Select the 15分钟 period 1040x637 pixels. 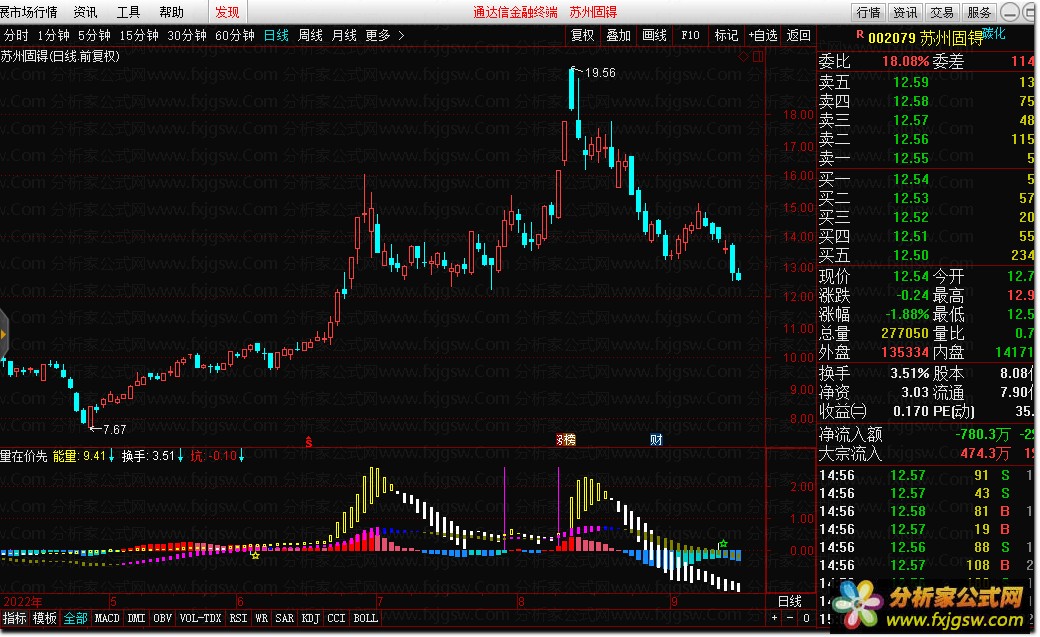pos(139,35)
